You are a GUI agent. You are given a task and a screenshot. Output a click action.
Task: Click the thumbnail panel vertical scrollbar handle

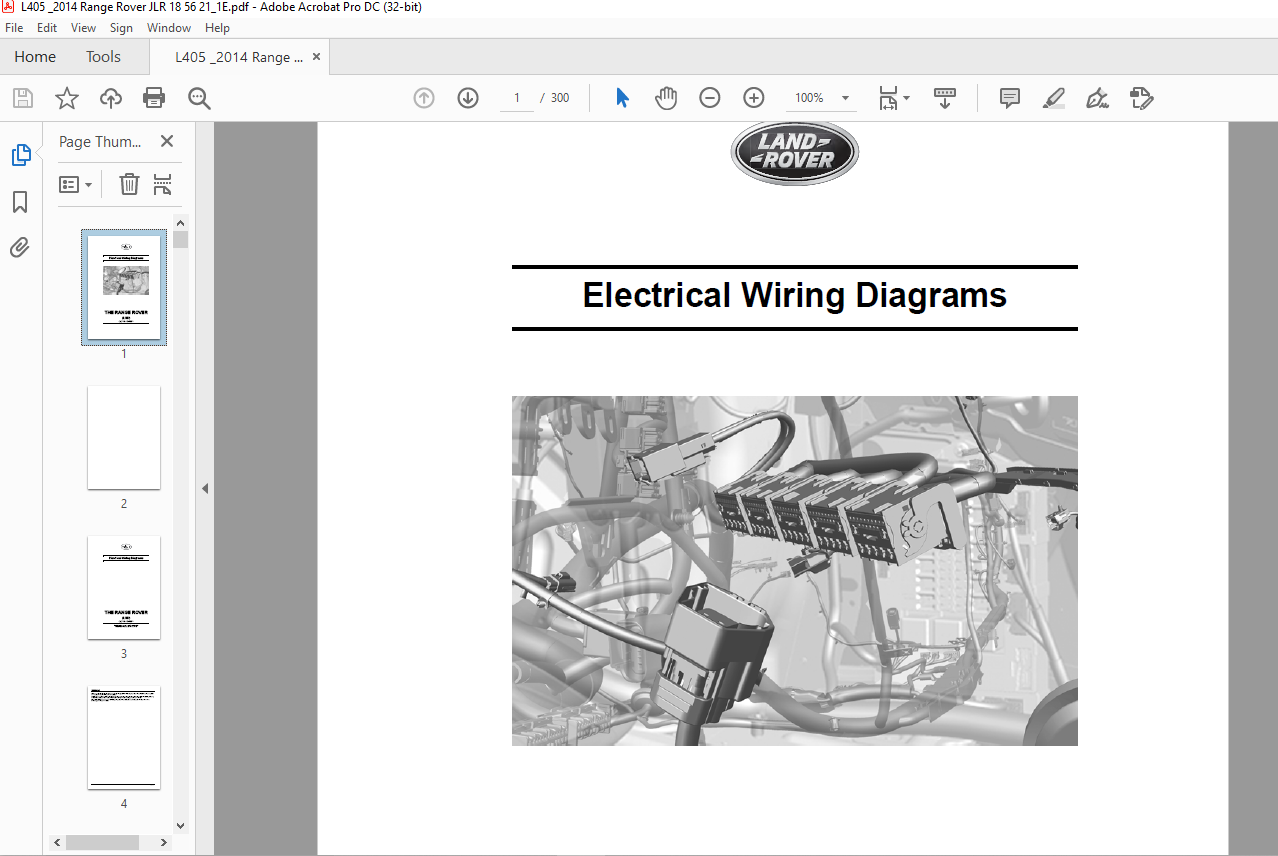(x=180, y=240)
